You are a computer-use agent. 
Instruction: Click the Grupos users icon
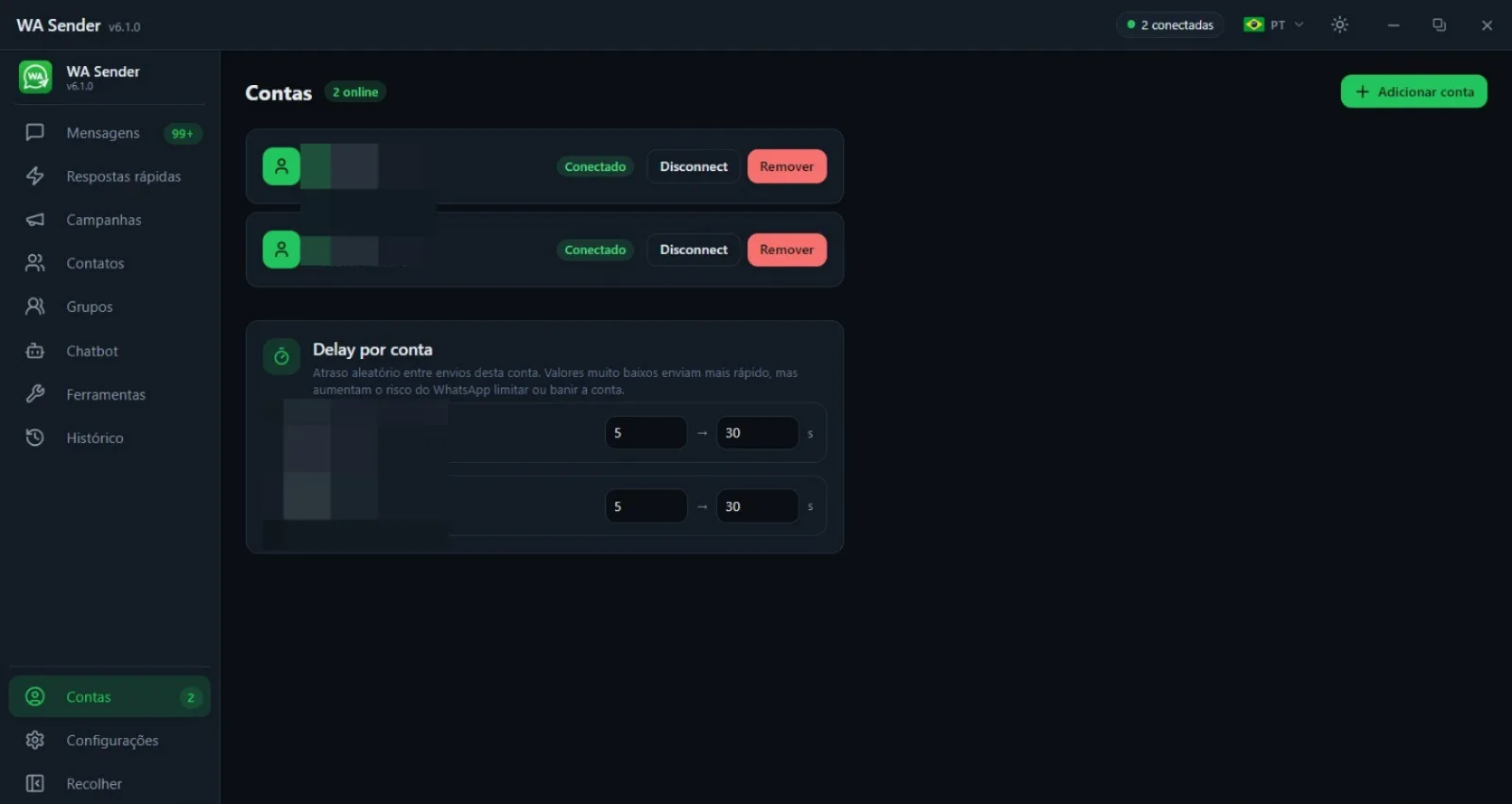35,306
